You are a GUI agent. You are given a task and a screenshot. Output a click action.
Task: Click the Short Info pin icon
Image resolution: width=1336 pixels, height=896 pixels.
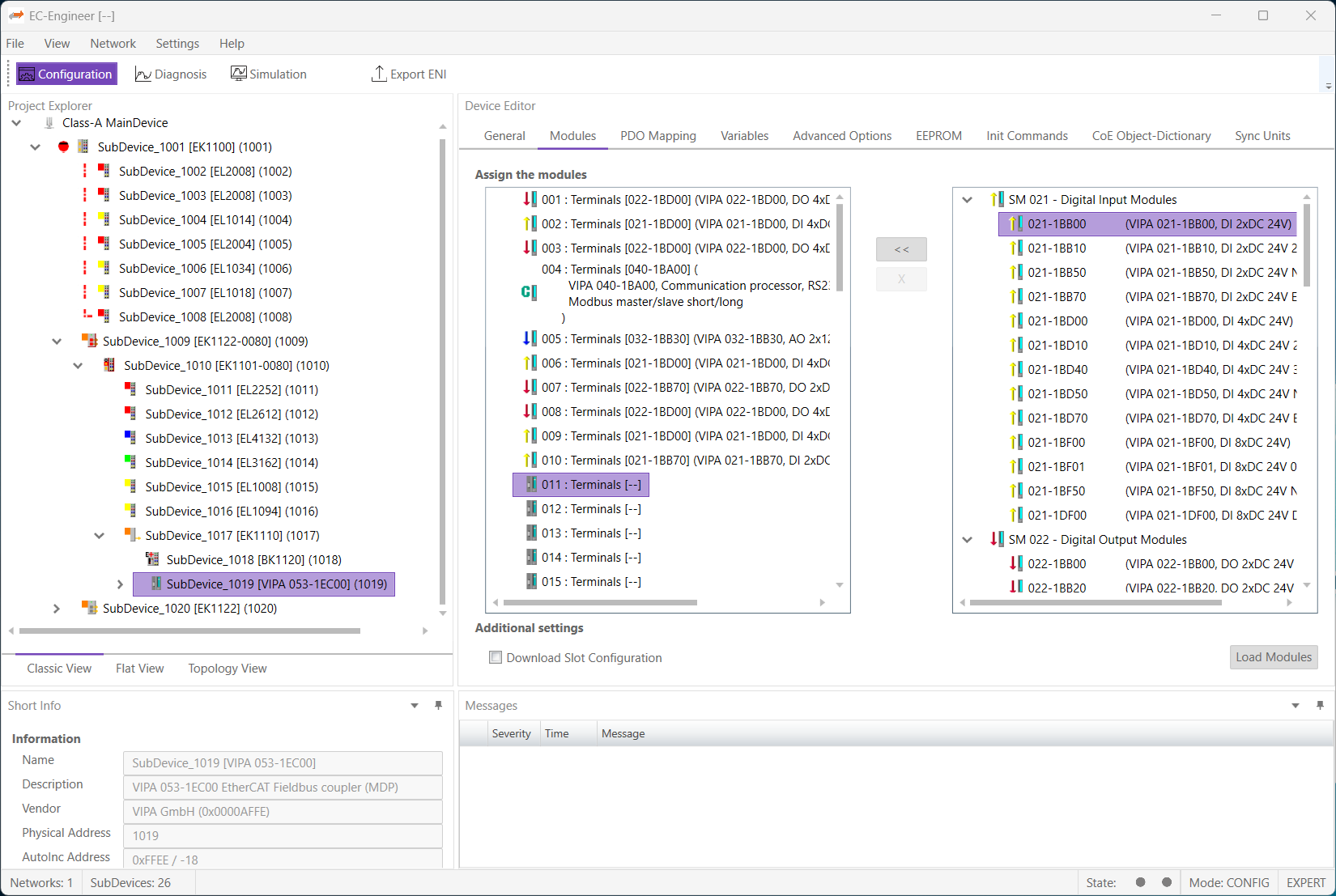tap(438, 705)
